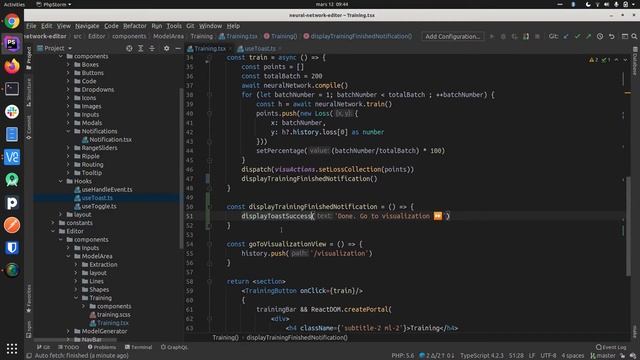Click the Run configuration play icon
The height and width of the screenshot is (360, 640).
point(492,36)
